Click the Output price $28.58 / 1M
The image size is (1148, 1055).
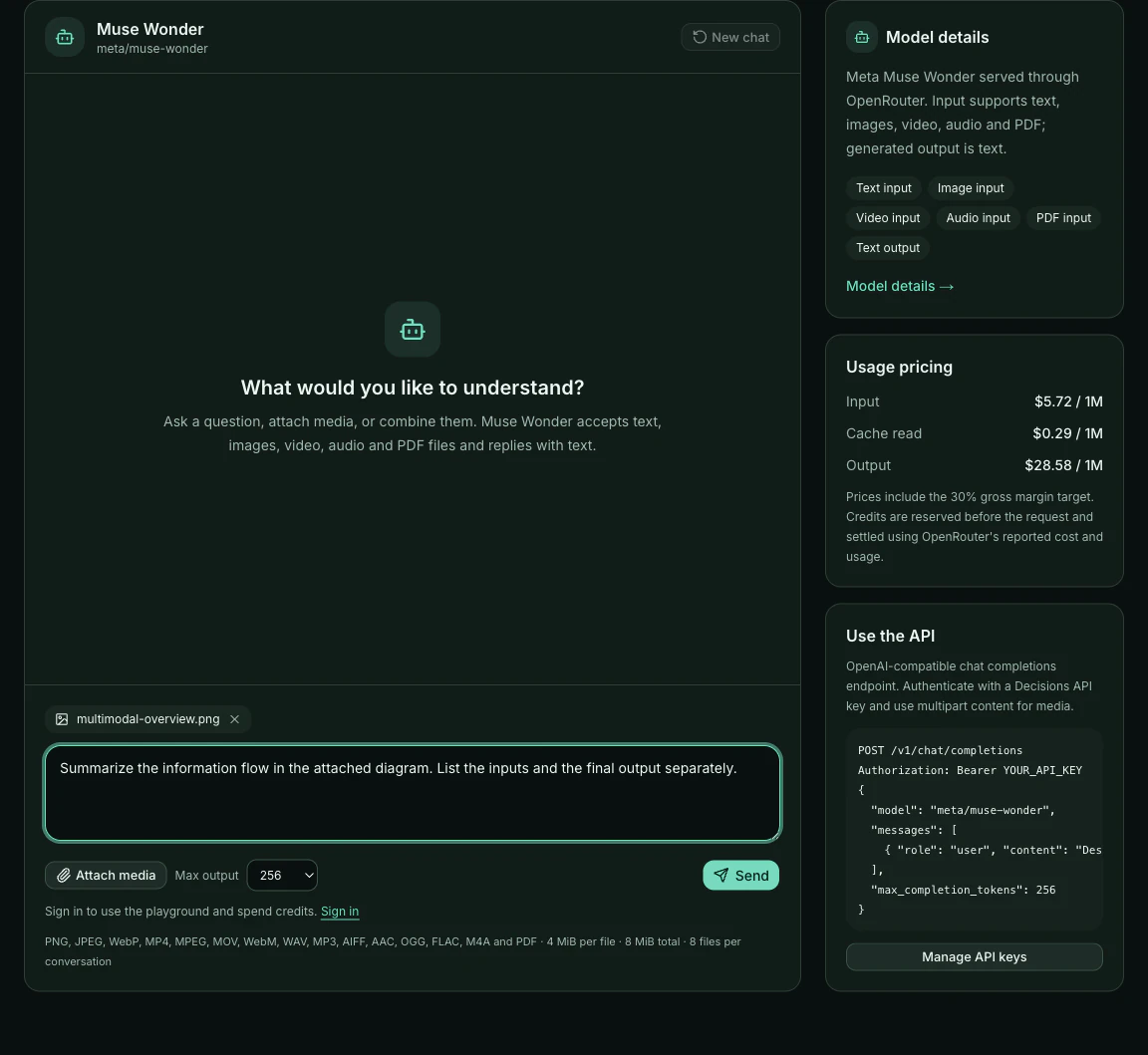click(x=1064, y=465)
